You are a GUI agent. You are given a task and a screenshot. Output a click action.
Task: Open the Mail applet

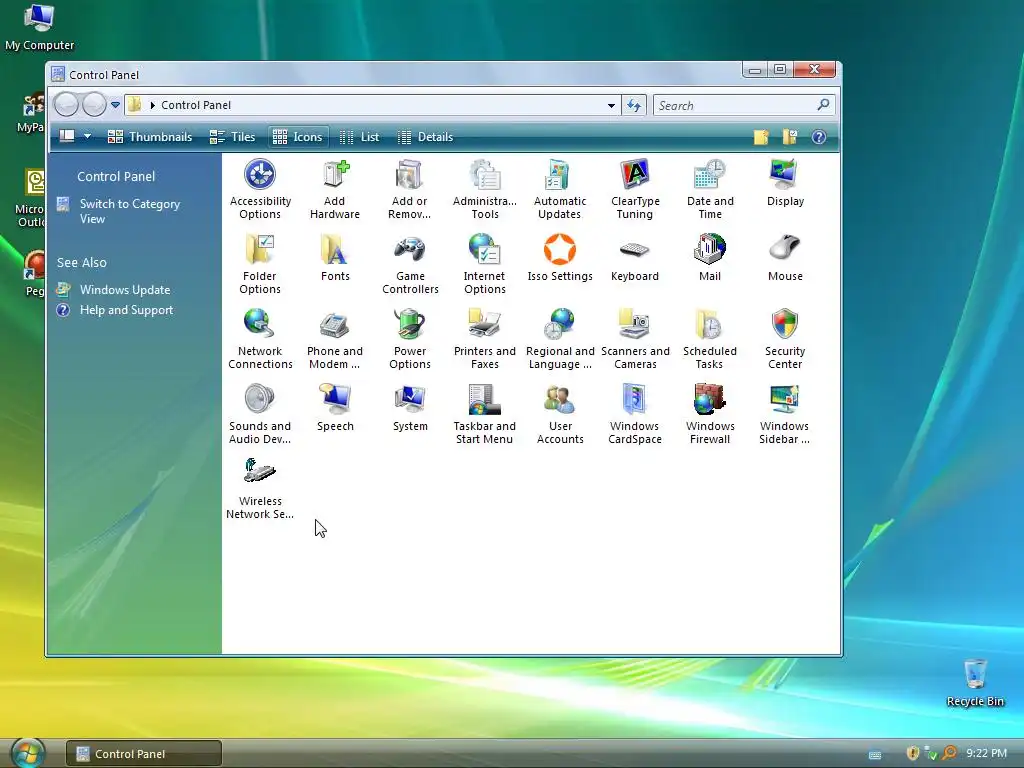pos(710,259)
